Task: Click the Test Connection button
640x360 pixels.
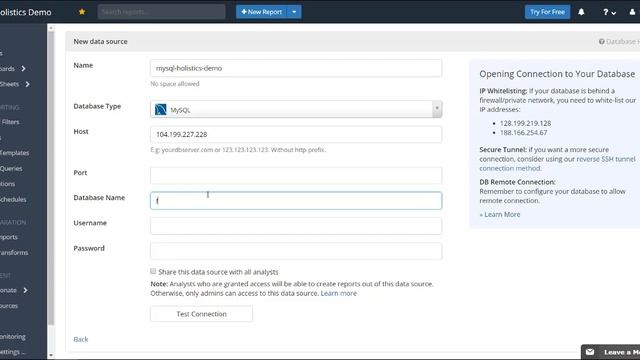Action: pyautogui.click(x=201, y=314)
